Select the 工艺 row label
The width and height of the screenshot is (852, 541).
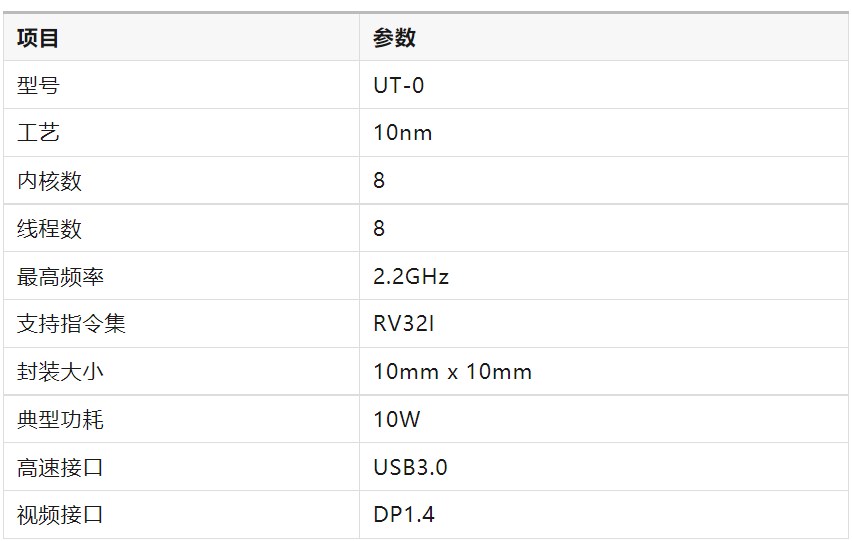[38, 133]
